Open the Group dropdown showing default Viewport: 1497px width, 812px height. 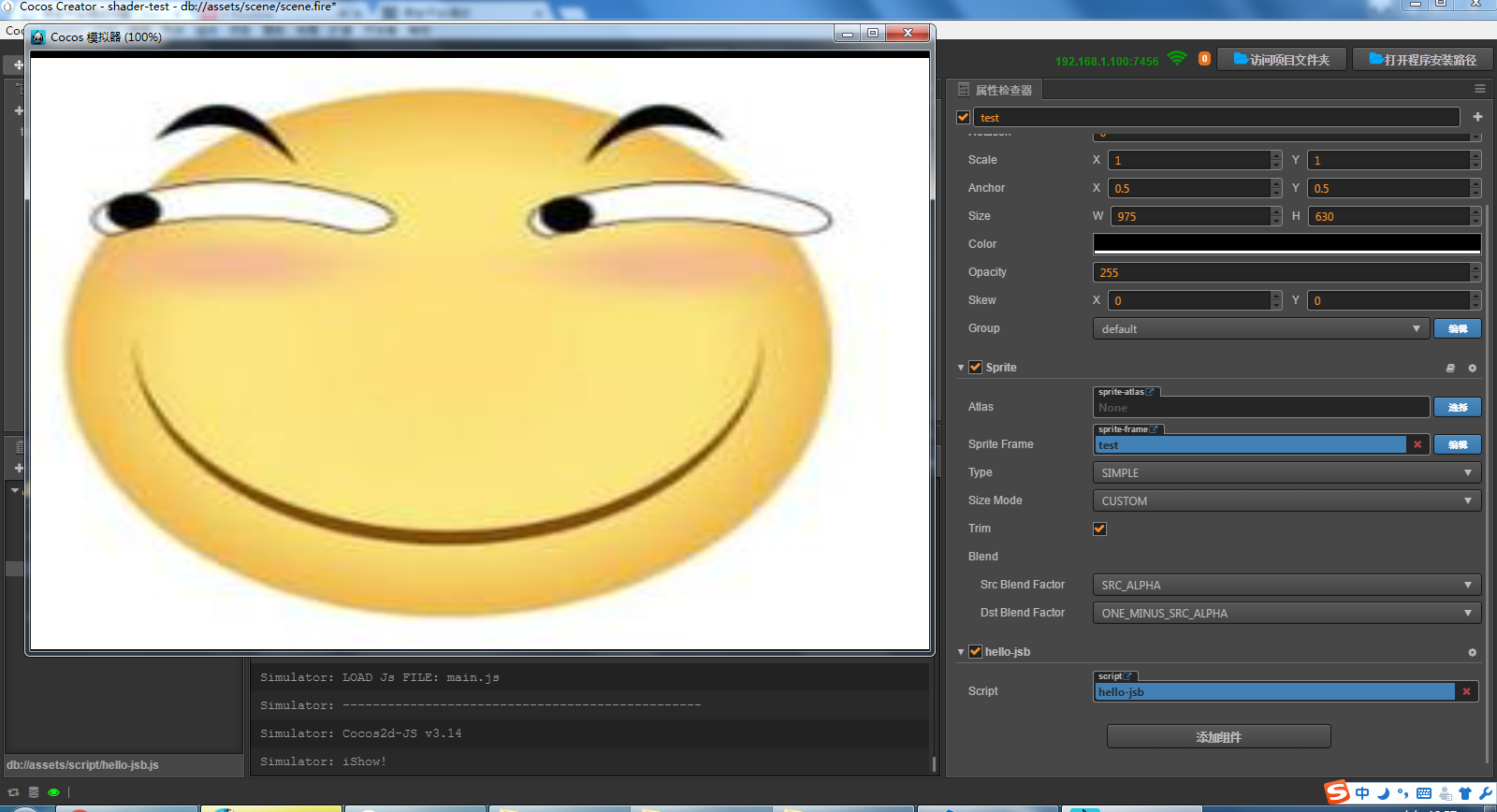[1261, 328]
